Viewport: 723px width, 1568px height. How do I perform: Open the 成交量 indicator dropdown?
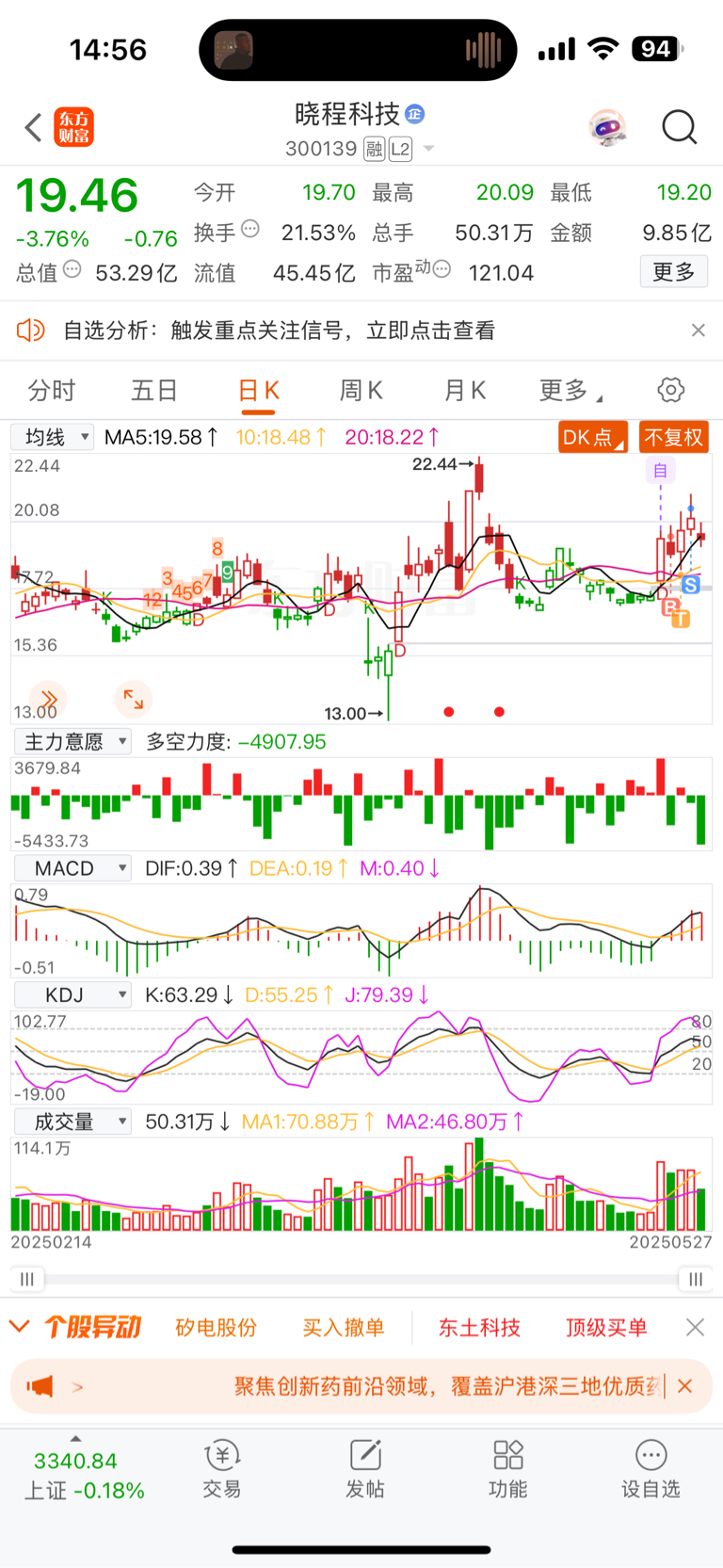[72, 1122]
